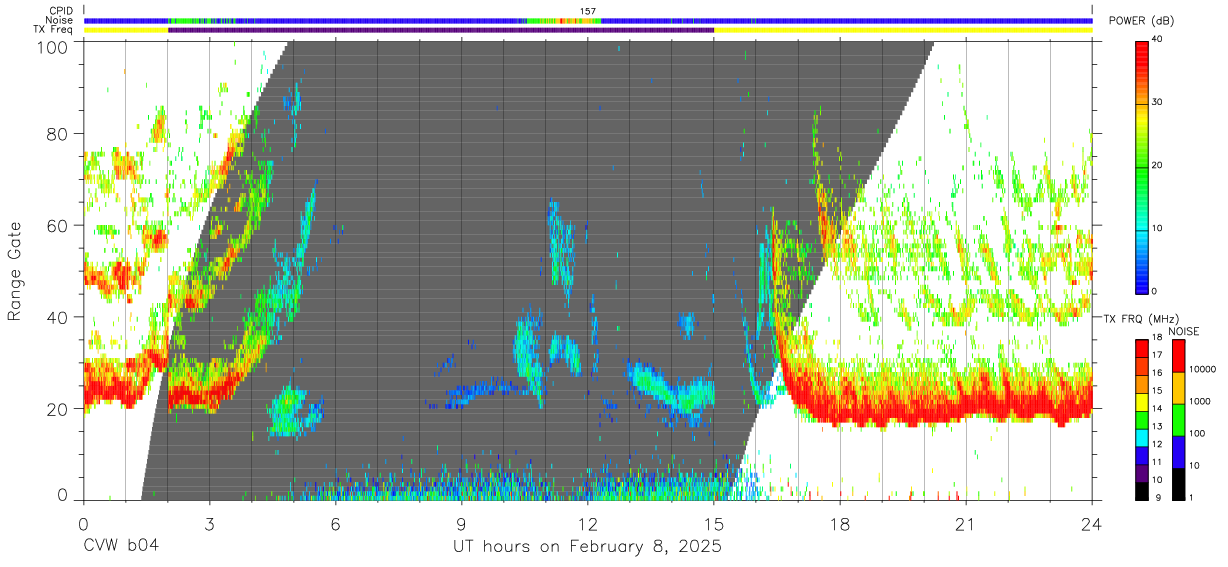Click the 18 hour tick label
Screen dimensions: 1228x567
(x=840, y=524)
